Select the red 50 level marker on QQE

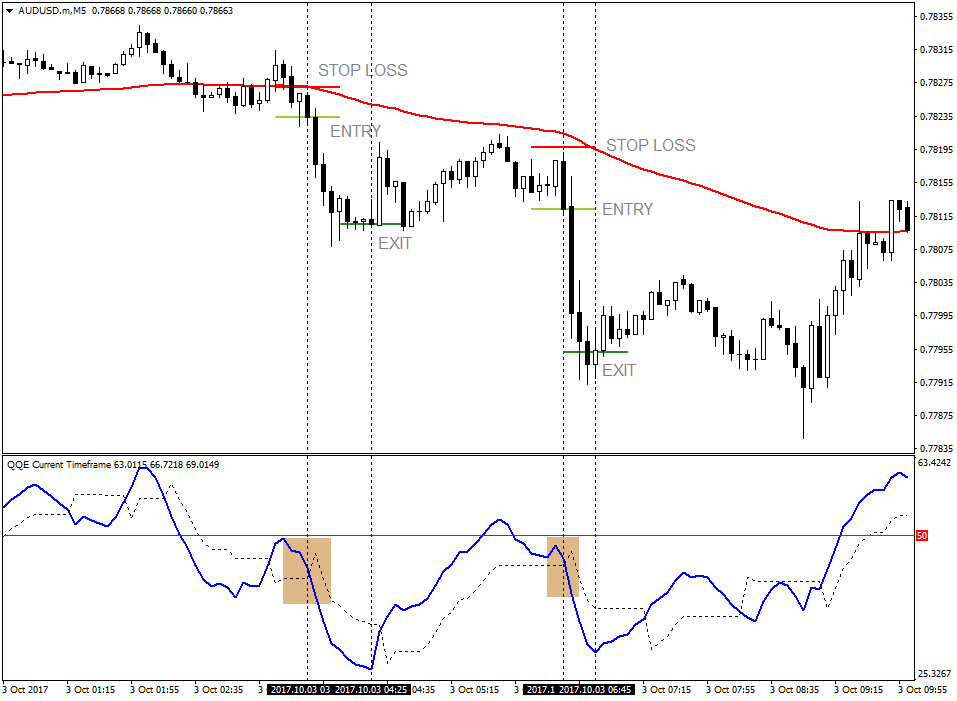[x=921, y=536]
